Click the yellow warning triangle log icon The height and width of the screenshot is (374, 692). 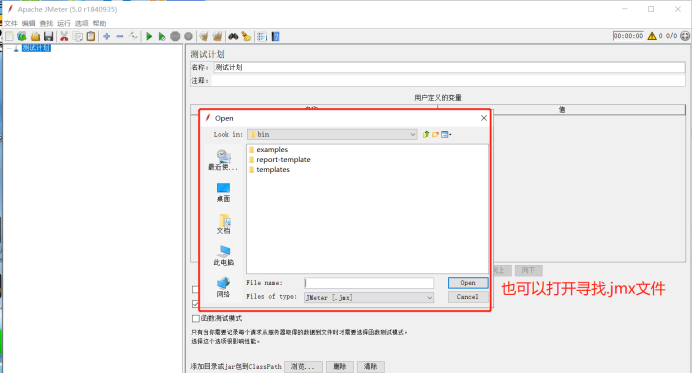click(x=652, y=36)
